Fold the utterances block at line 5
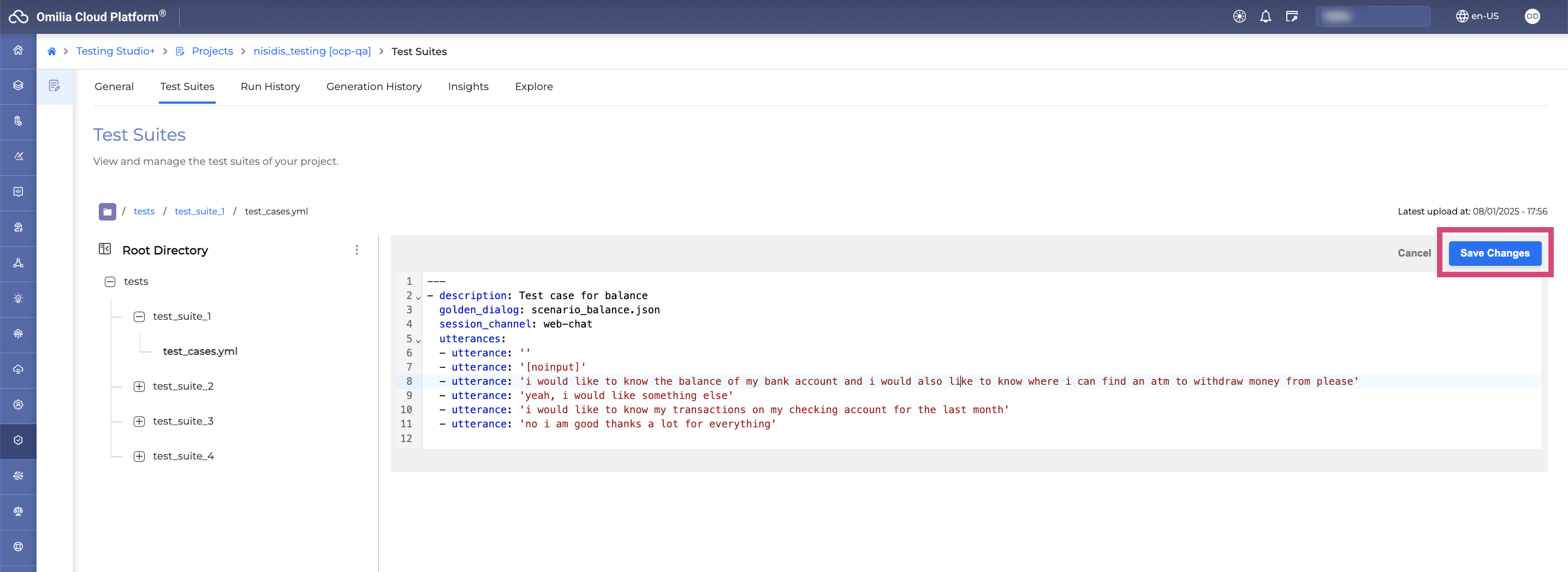This screenshot has width=1568, height=572. (418, 340)
